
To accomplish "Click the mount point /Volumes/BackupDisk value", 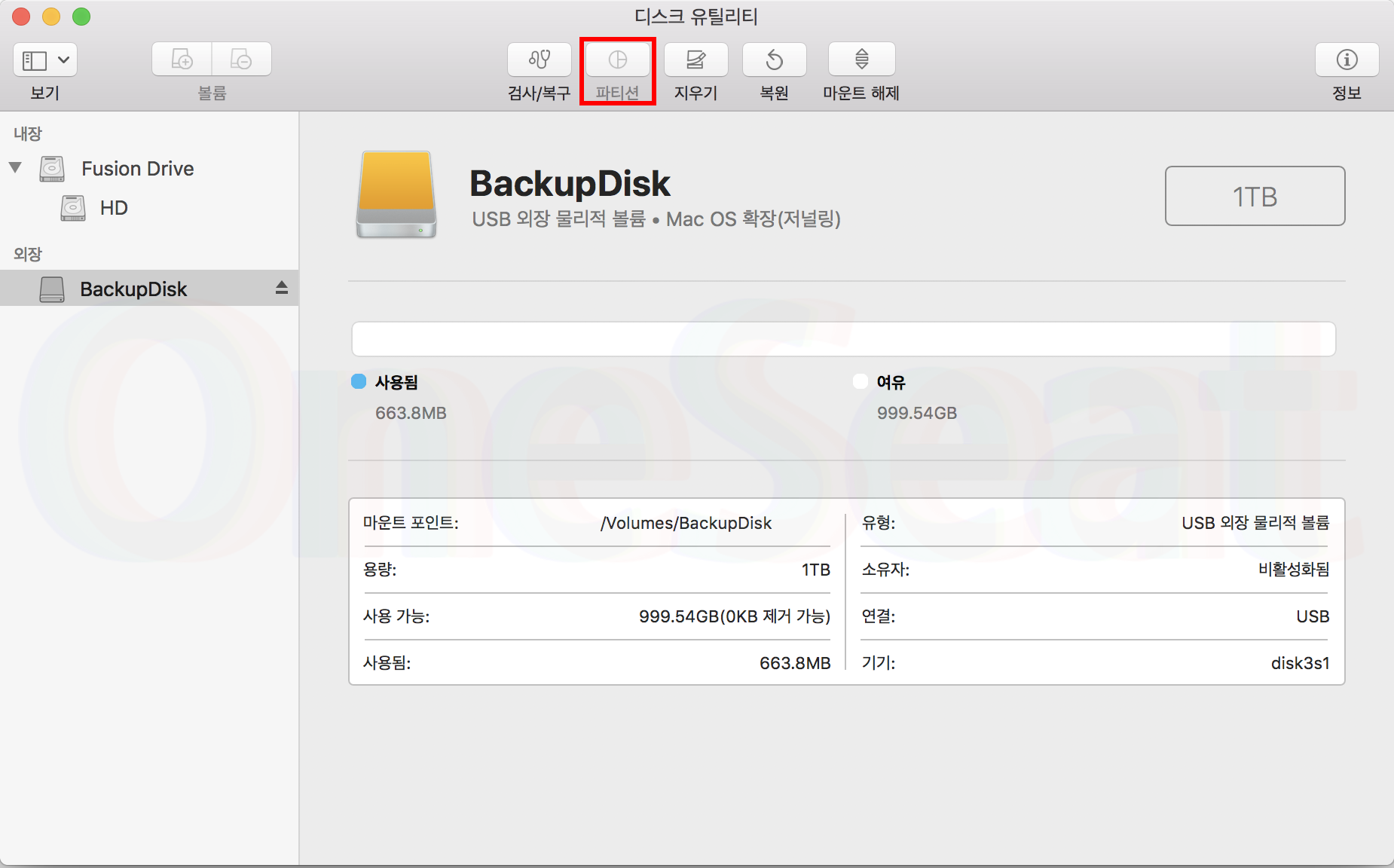I will tap(686, 523).
